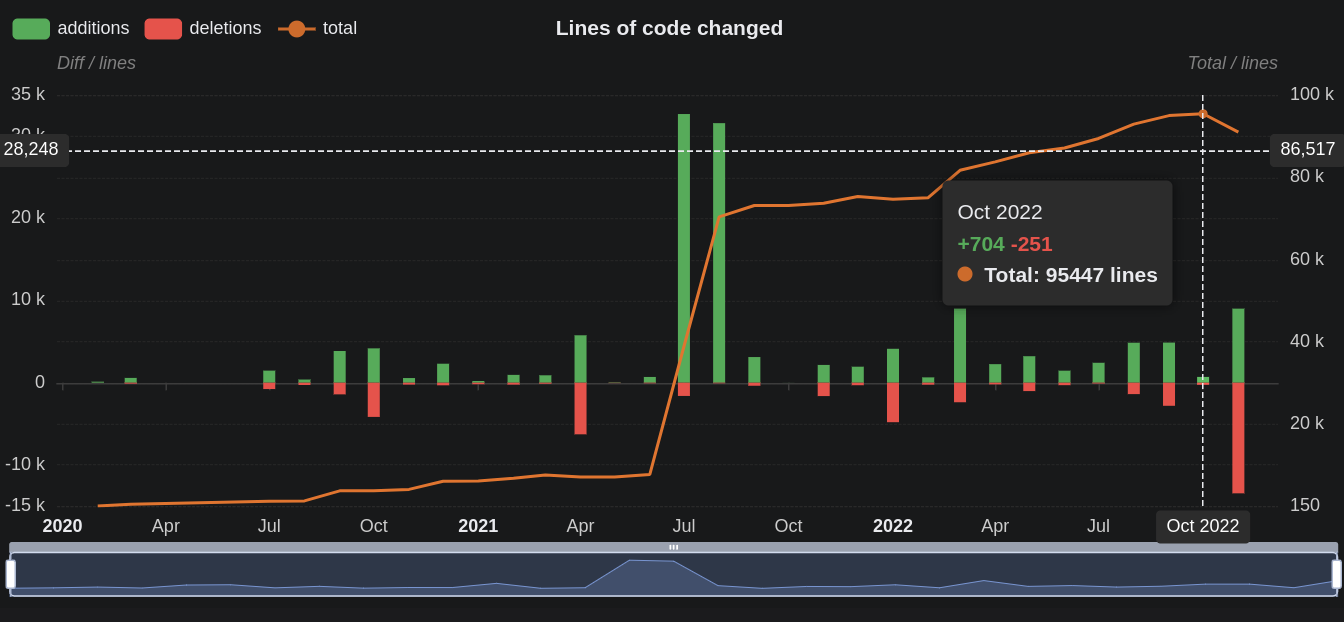
Task: Select the highlighted Oct 2022 axis label
Action: click(x=1202, y=525)
